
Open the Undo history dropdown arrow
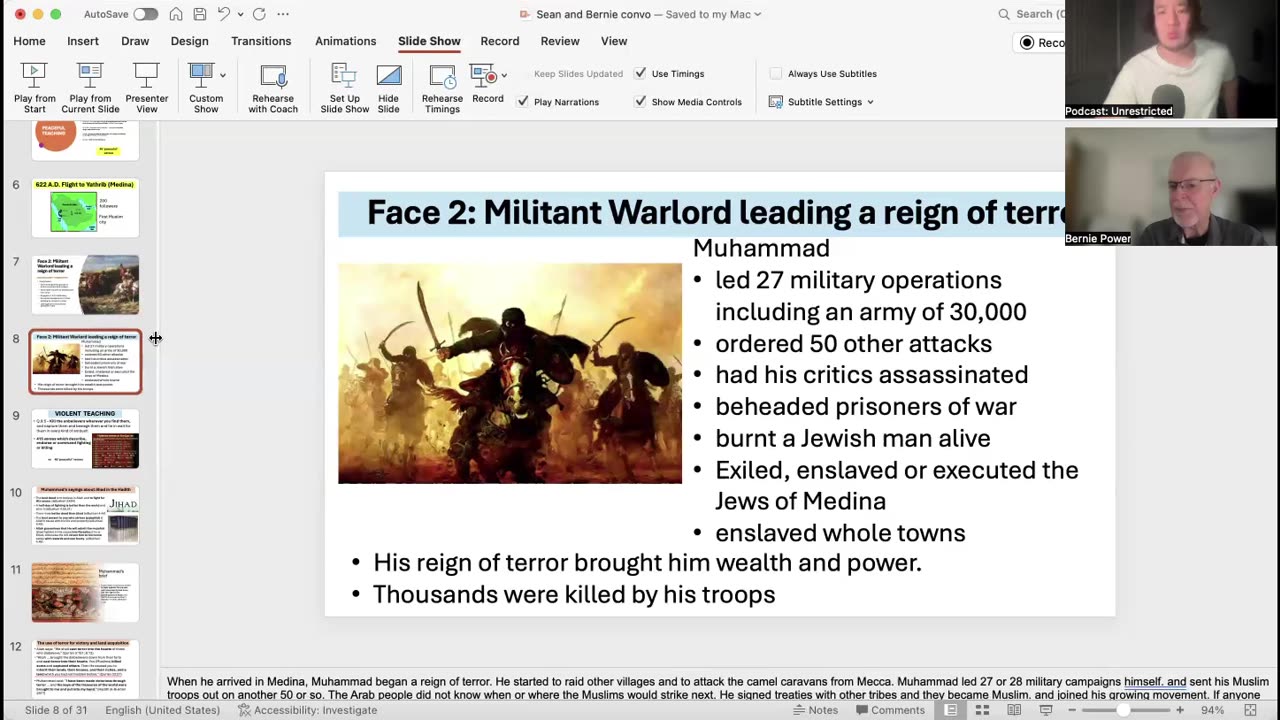point(240,14)
